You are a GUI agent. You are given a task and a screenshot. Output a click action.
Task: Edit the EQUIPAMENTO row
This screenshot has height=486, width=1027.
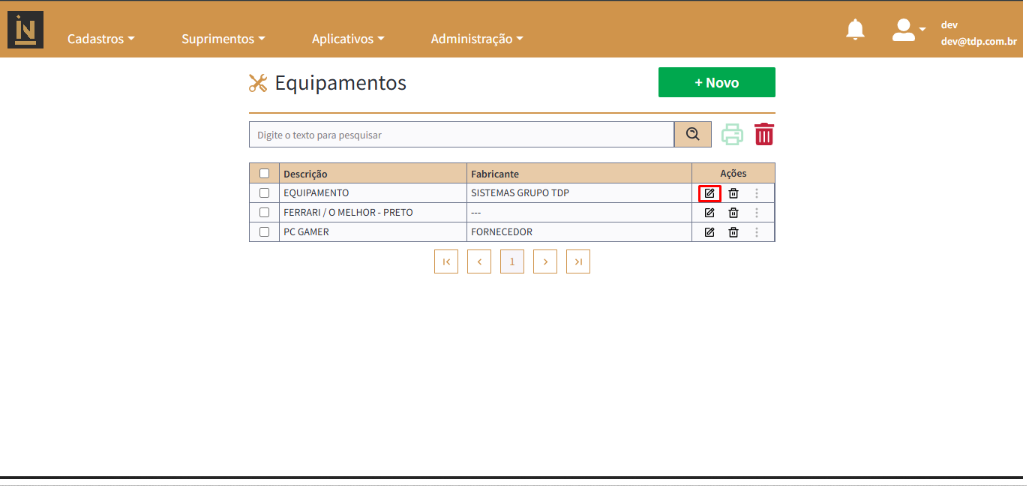(709, 193)
